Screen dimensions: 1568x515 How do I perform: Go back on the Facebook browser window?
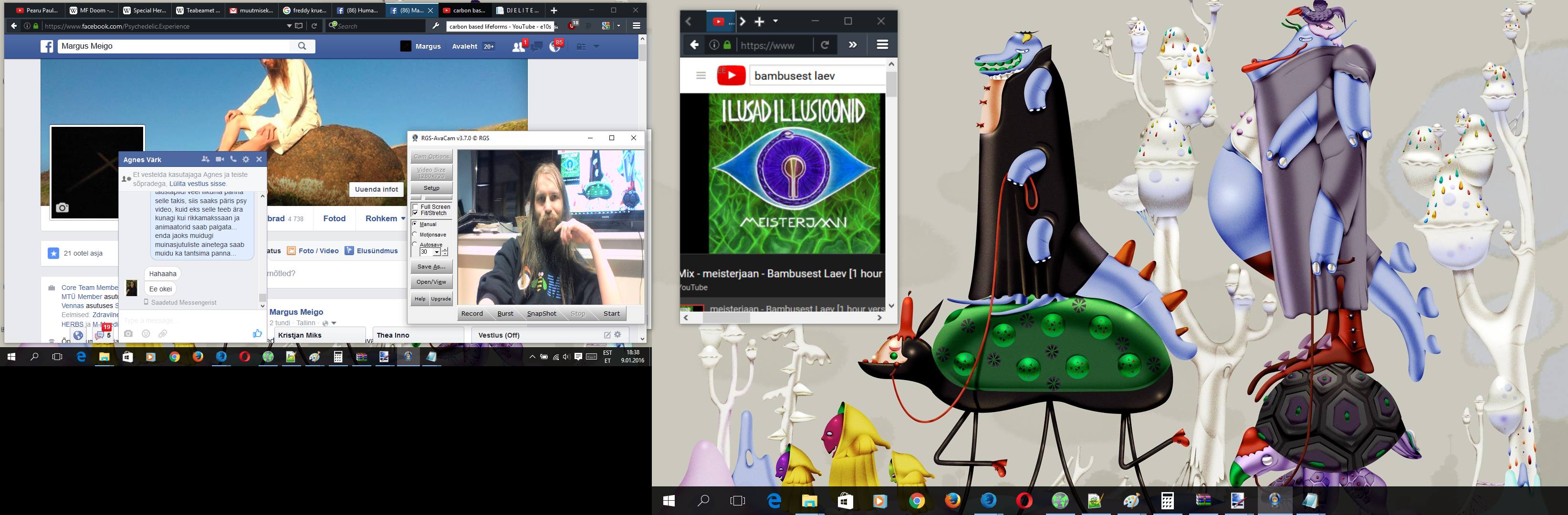13,26
